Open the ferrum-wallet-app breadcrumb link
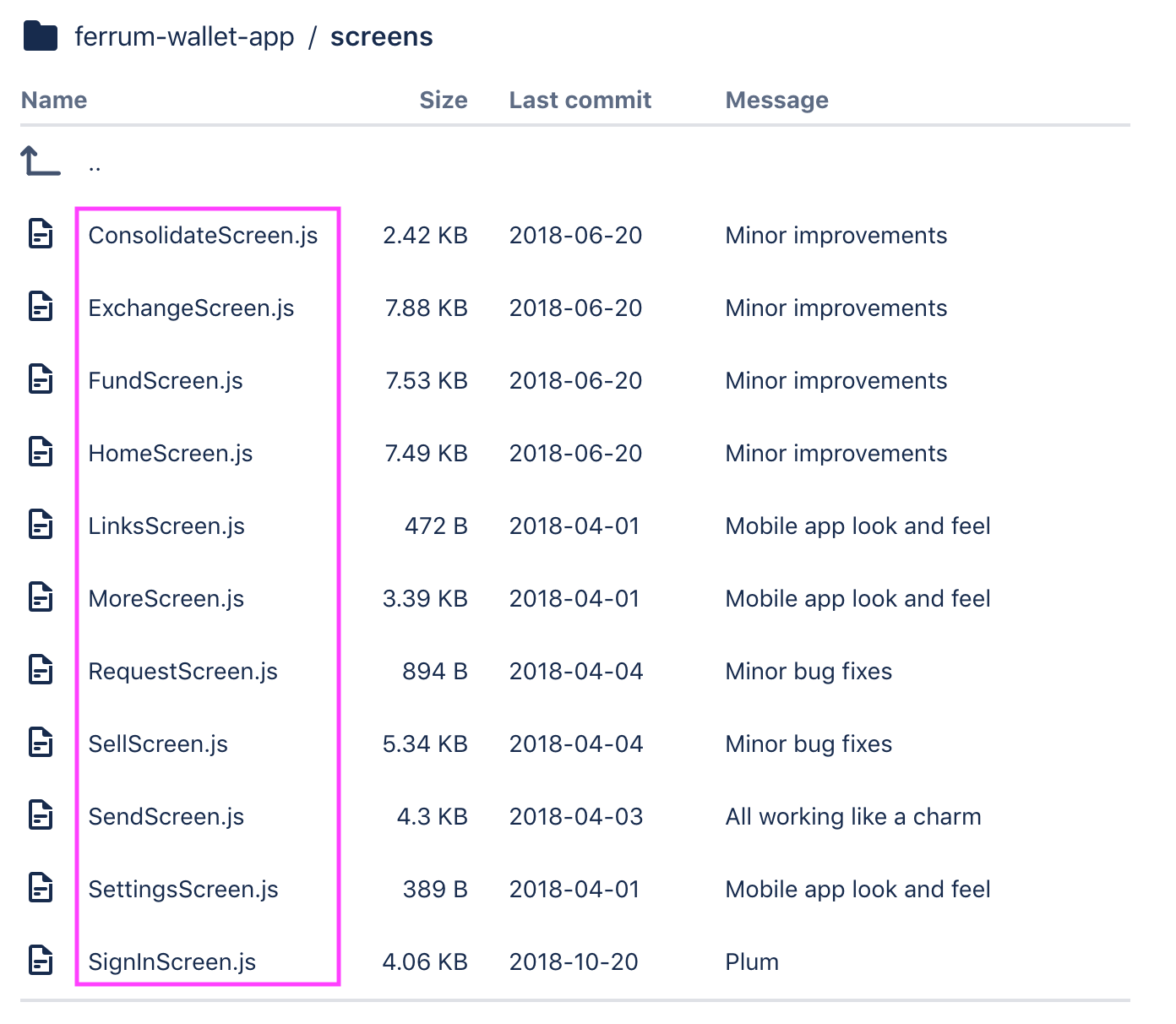Viewport: 1176px width, 1024px height. point(184,37)
